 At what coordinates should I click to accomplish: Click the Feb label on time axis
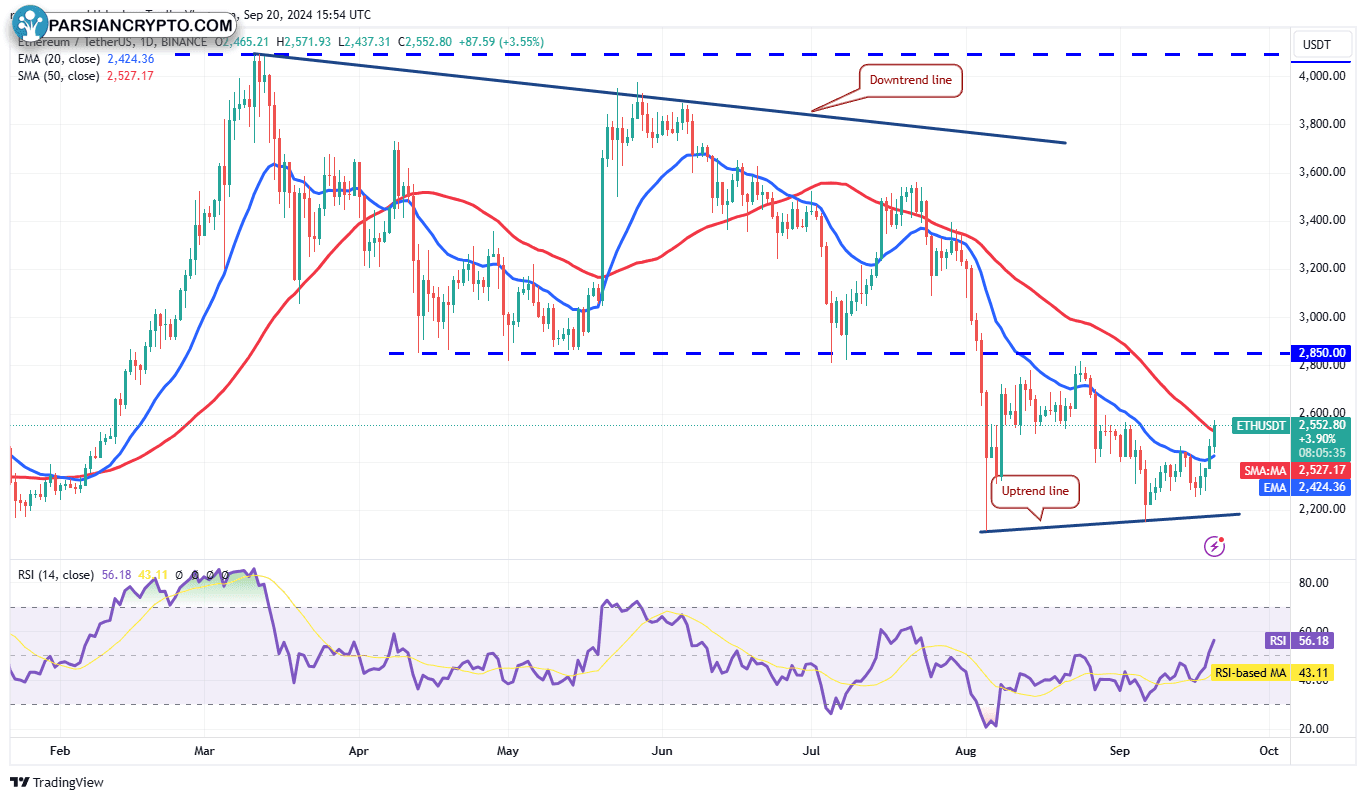coord(59,749)
